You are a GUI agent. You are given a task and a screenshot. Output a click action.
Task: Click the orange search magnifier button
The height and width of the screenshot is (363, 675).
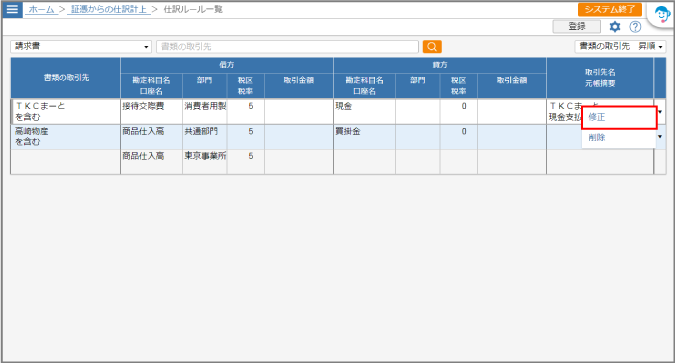pos(432,47)
